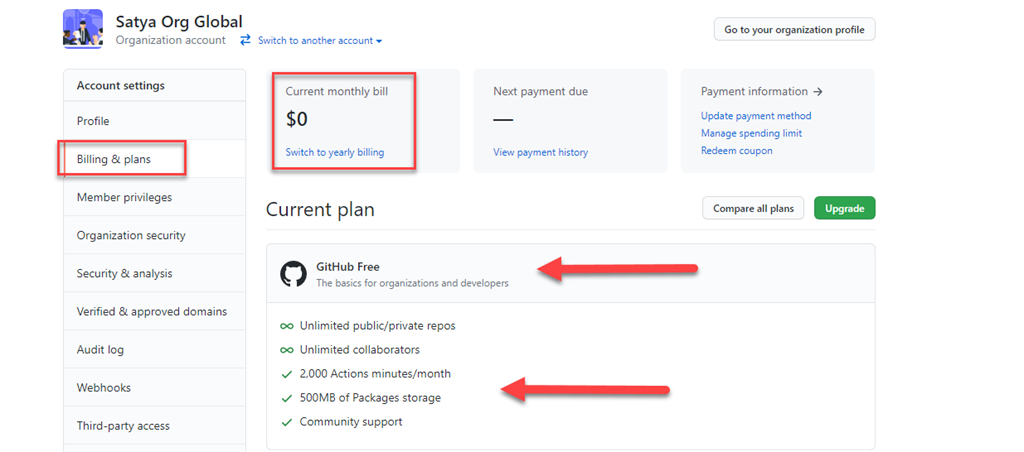The height and width of the screenshot is (452, 1024).
Task: Click checkmark icon beside 2,000 Actions minutes
Action: (x=286, y=374)
